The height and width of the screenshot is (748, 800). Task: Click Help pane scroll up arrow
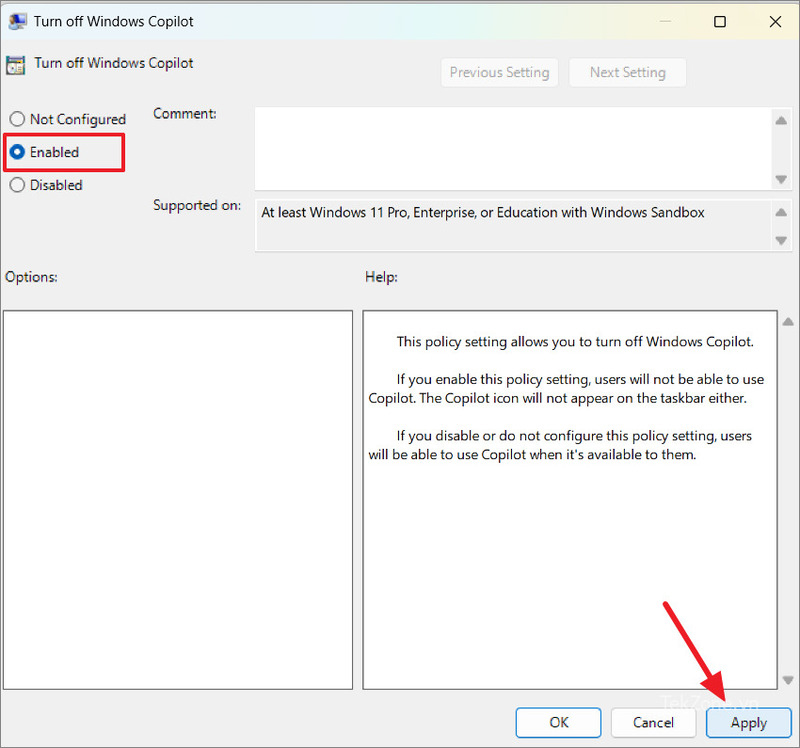[x=788, y=321]
